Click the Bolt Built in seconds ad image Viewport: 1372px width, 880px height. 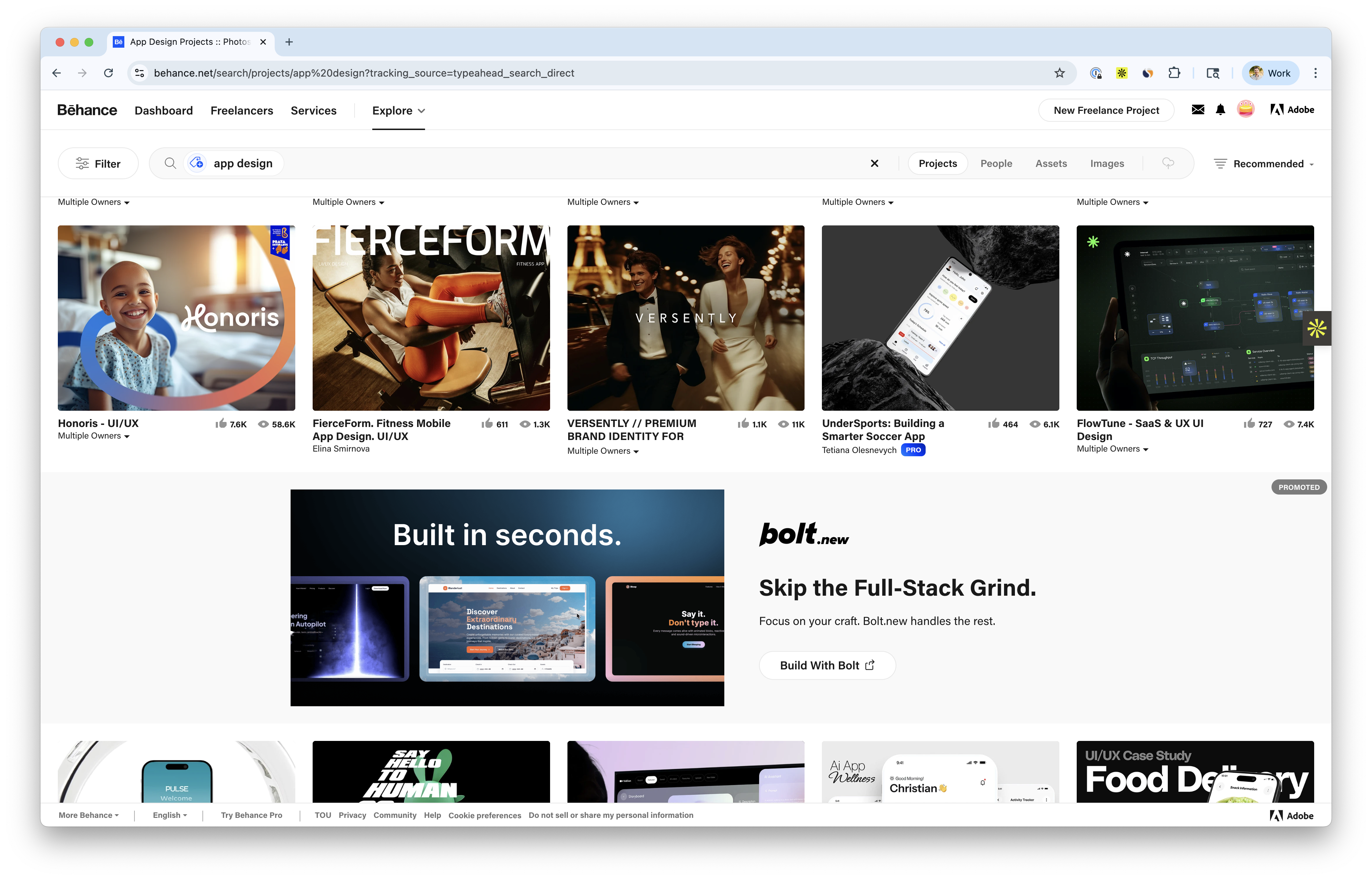507,598
